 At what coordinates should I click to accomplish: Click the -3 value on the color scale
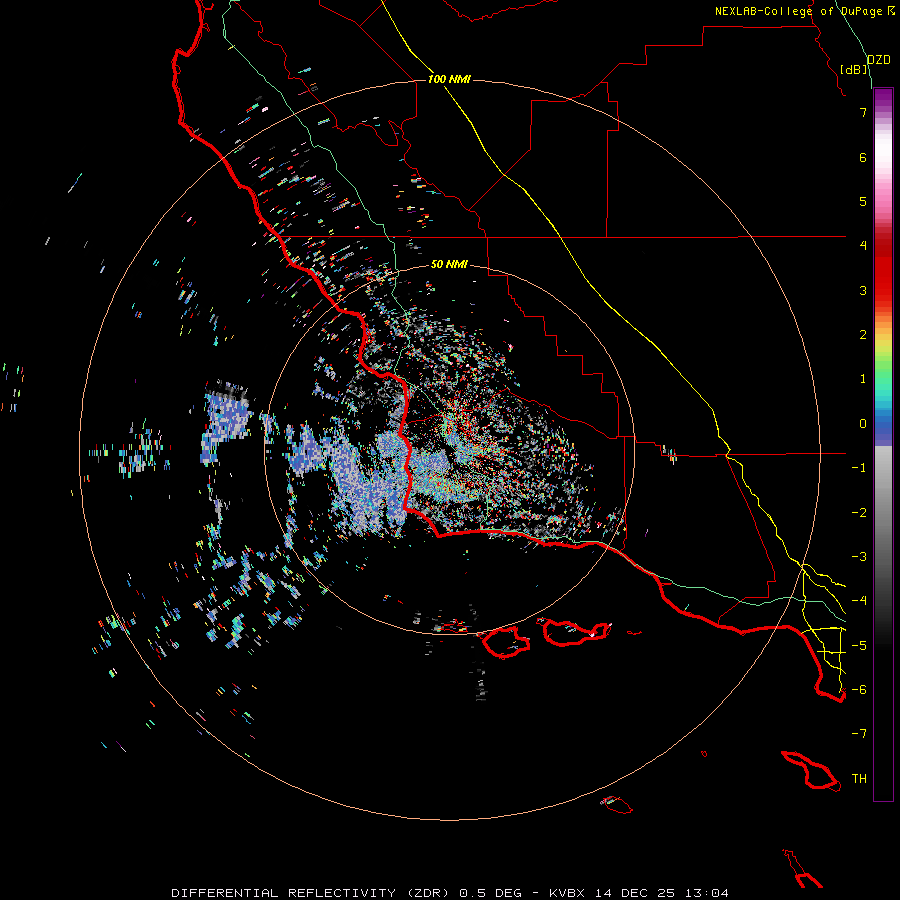pos(859,557)
